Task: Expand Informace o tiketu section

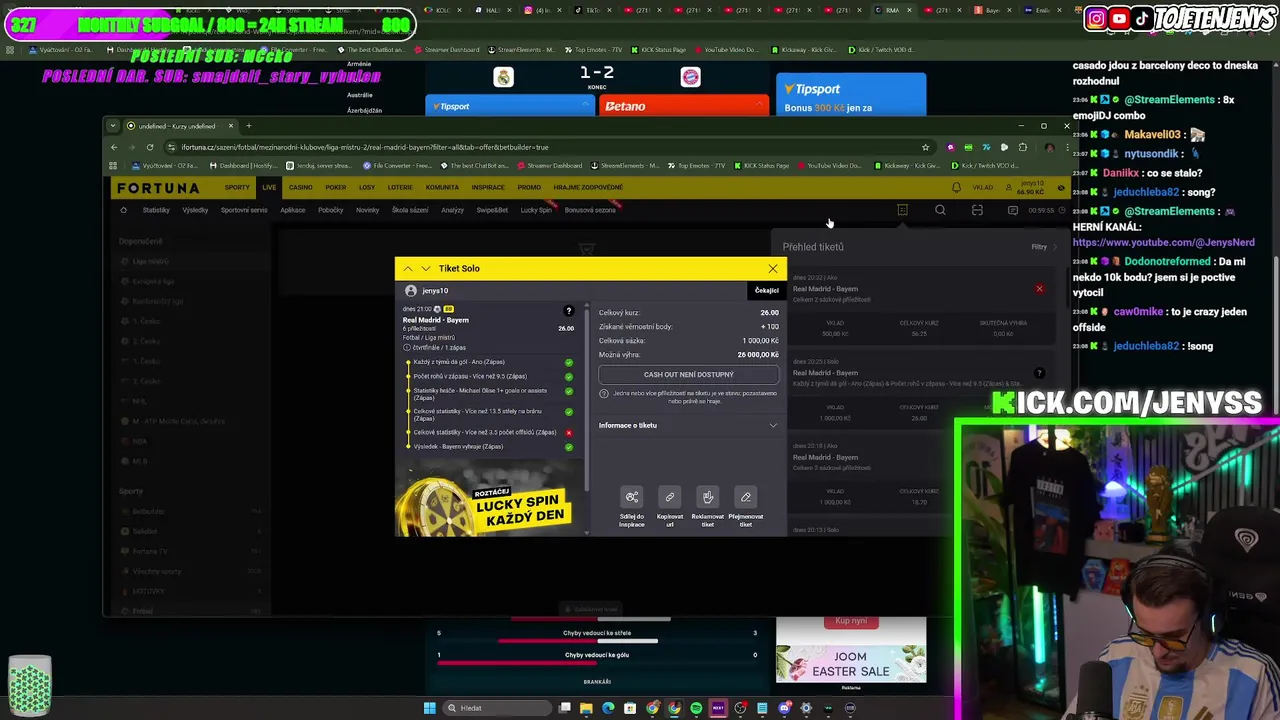Action: 688,425
